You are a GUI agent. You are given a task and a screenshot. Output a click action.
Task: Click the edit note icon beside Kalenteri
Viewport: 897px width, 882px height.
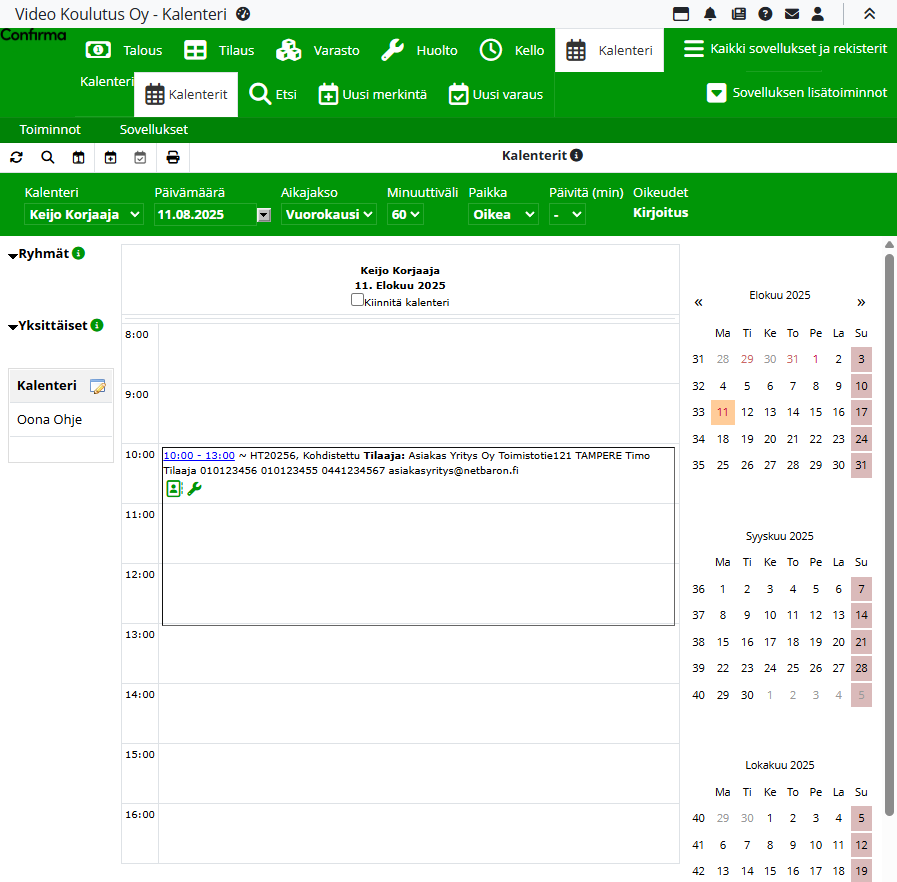pos(98,386)
